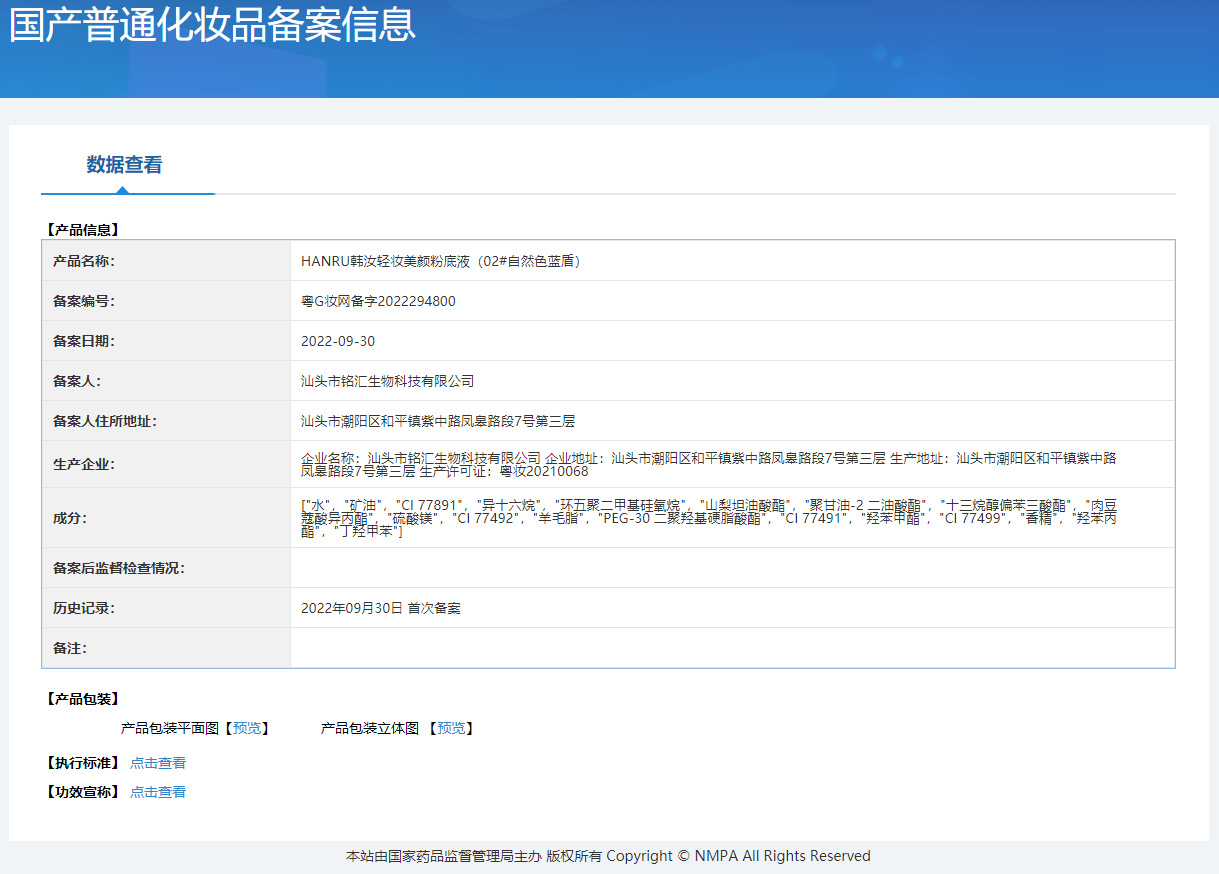This screenshot has width=1219, height=874.
Task: View the 执行标准 details link
Action: click(x=158, y=763)
